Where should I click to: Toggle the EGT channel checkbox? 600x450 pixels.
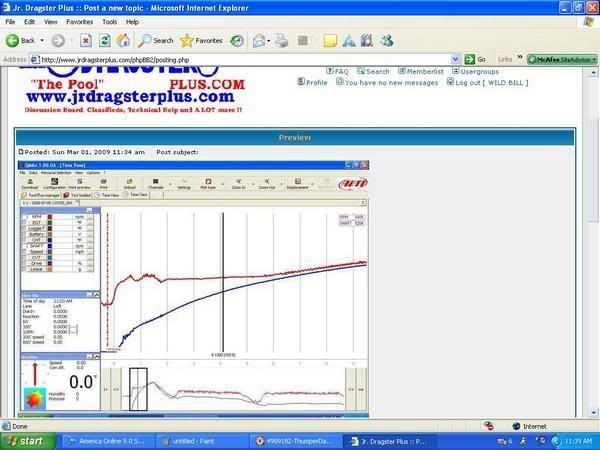[24, 223]
